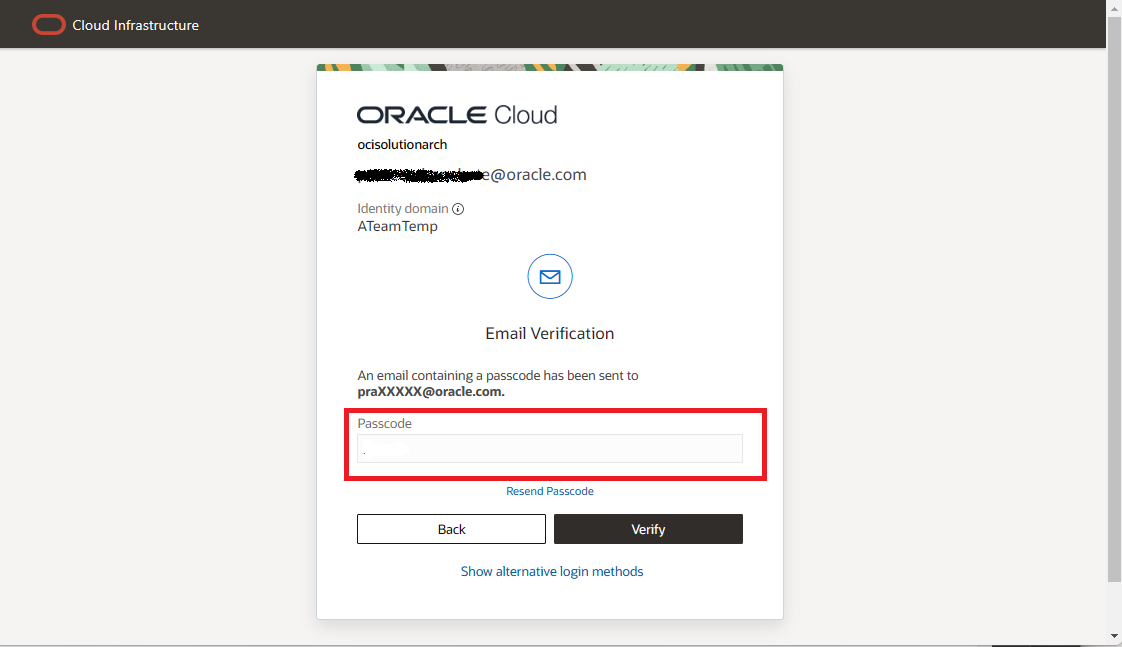The height and width of the screenshot is (647, 1122).
Task: Click the scrollbar down arrow
Action: tap(1114, 636)
